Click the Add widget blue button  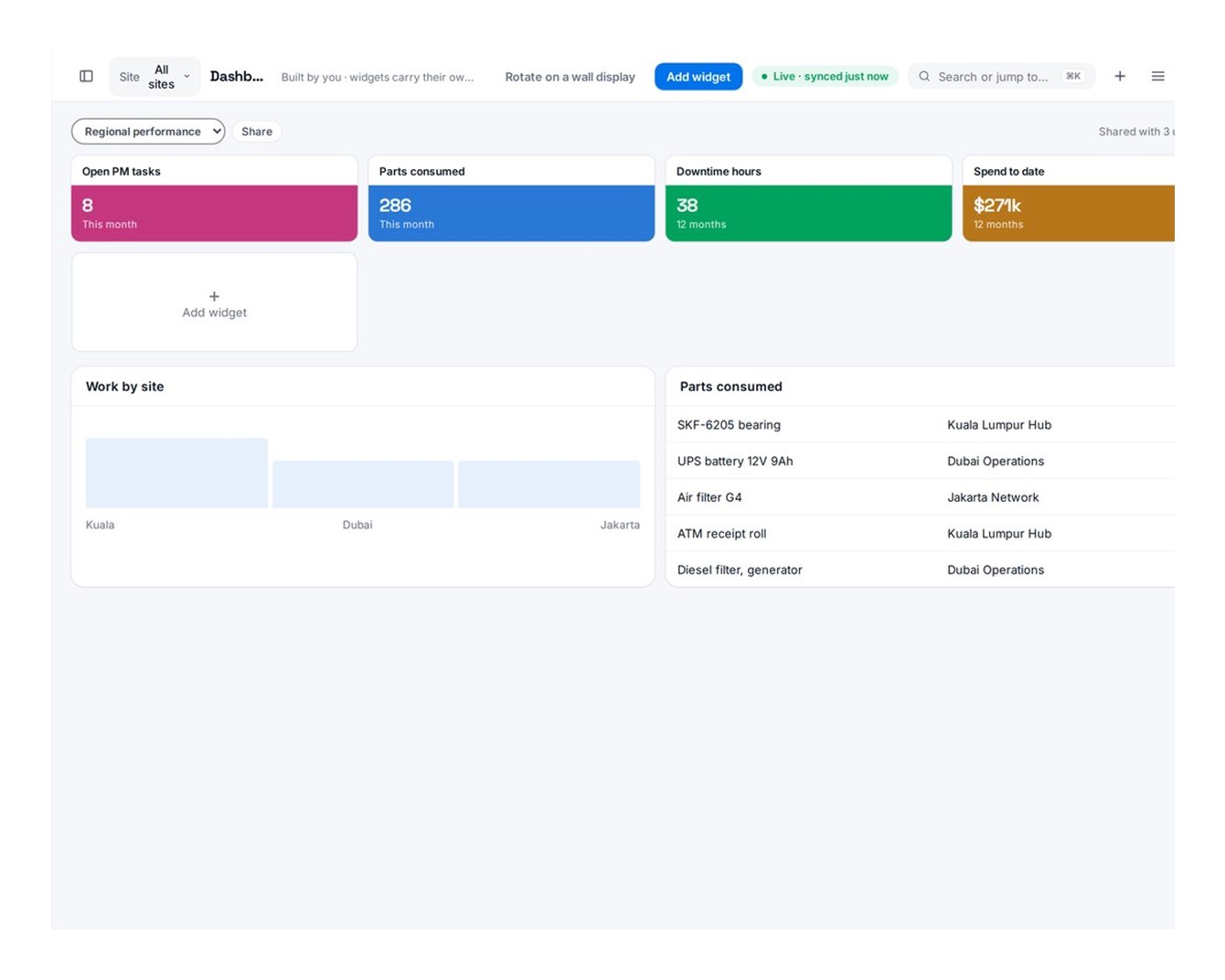(x=698, y=77)
